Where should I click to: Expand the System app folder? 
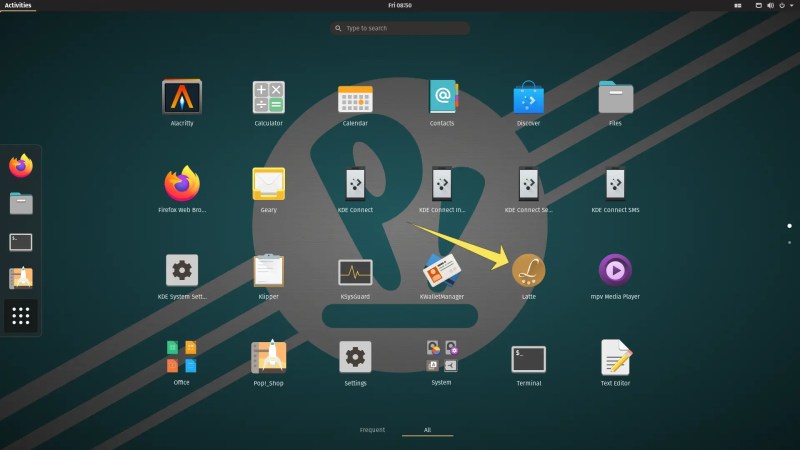click(x=441, y=356)
